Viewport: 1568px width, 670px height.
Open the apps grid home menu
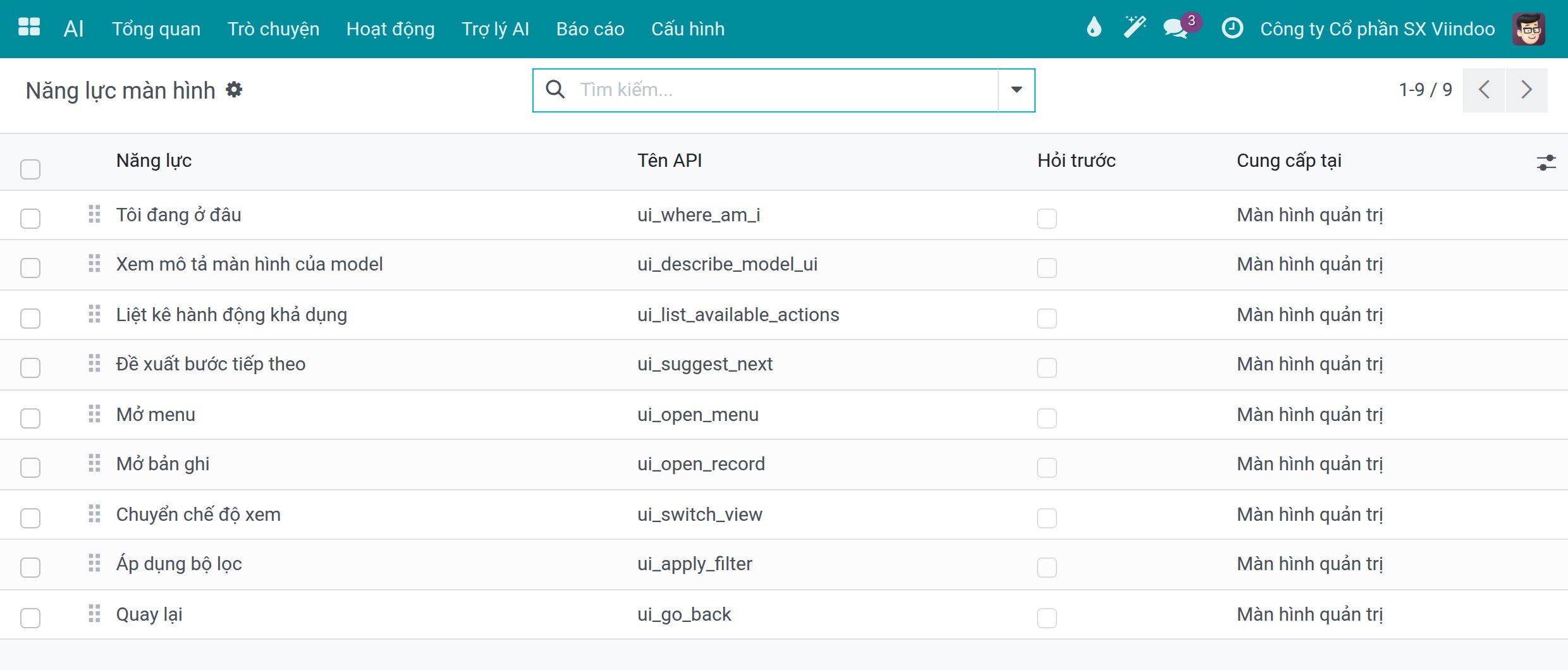[x=29, y=28]
